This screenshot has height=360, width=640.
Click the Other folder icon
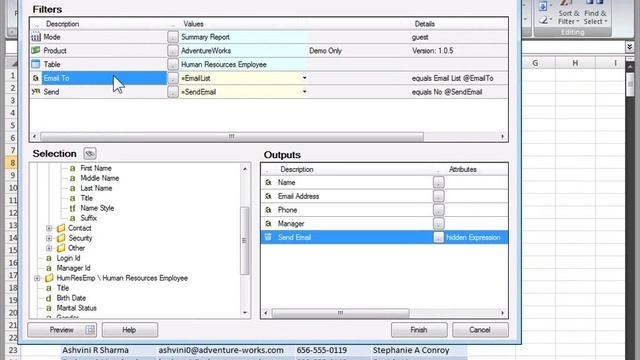[x=61, y=248]
